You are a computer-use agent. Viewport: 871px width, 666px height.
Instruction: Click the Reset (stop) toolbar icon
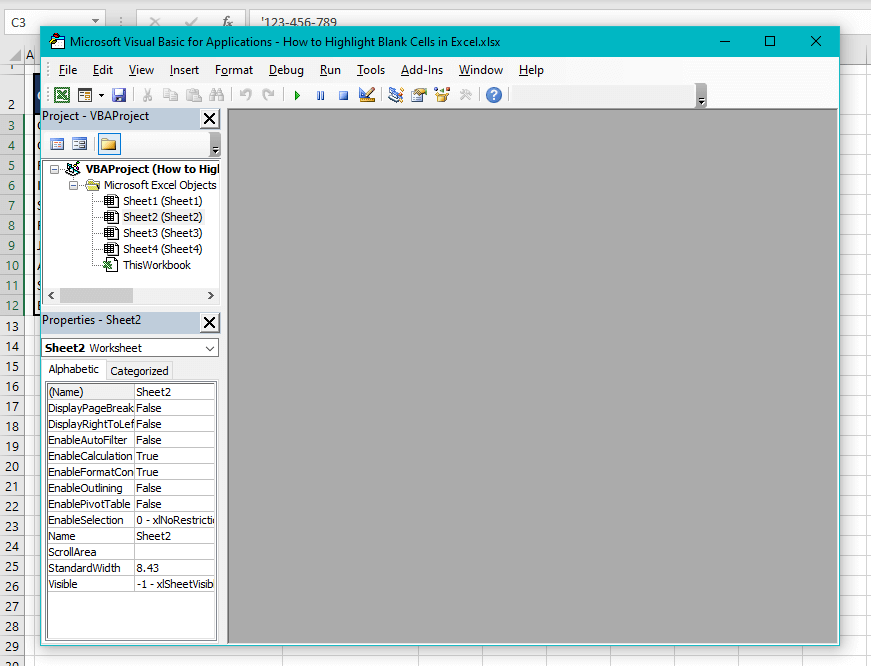[x=344, y=95]
